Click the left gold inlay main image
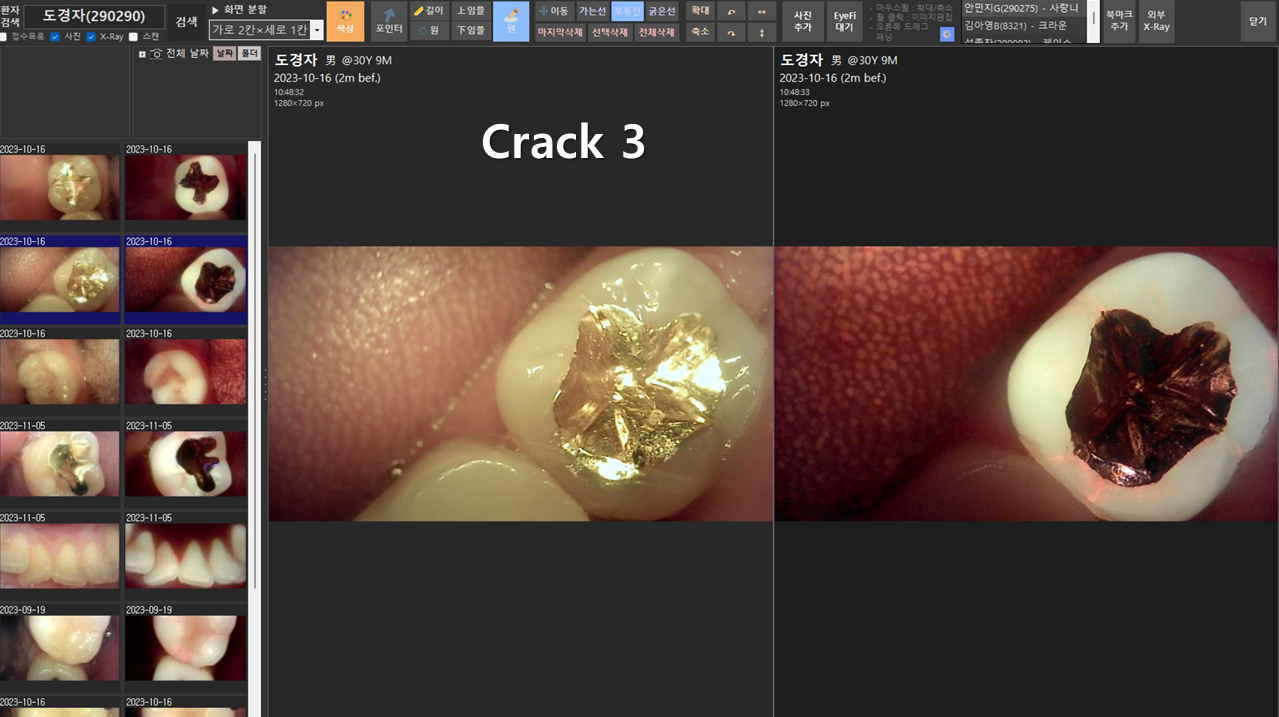Screen dimensions: 1279x717 pos(521,384)
